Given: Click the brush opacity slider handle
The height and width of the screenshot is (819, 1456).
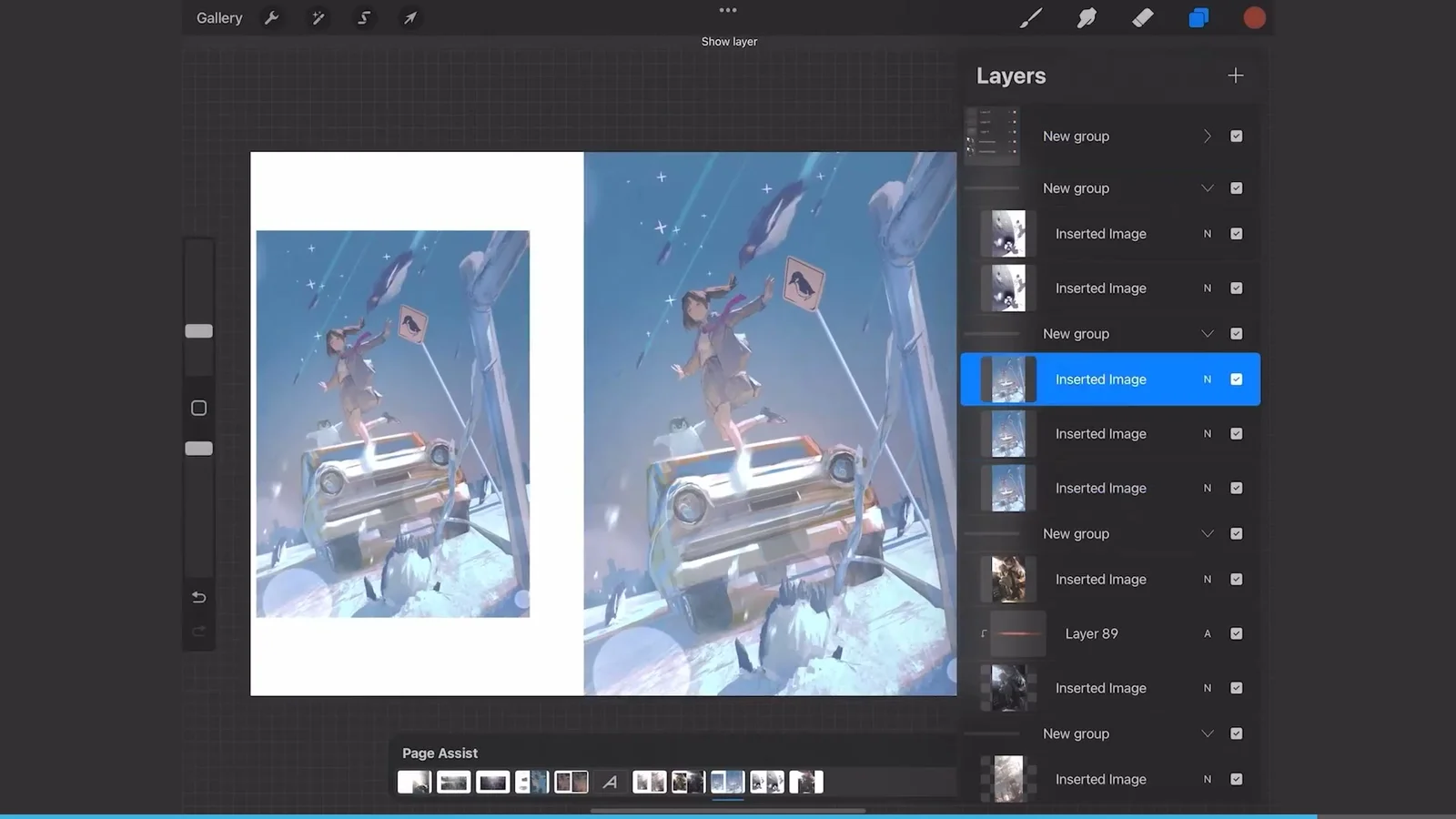Looking at the screenshot, I should coord(198,449).
